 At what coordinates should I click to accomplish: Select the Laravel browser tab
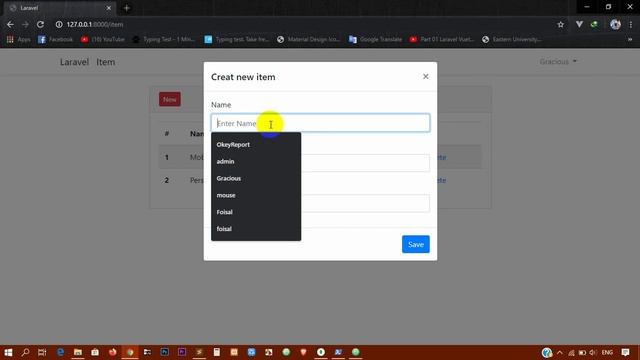60,8
